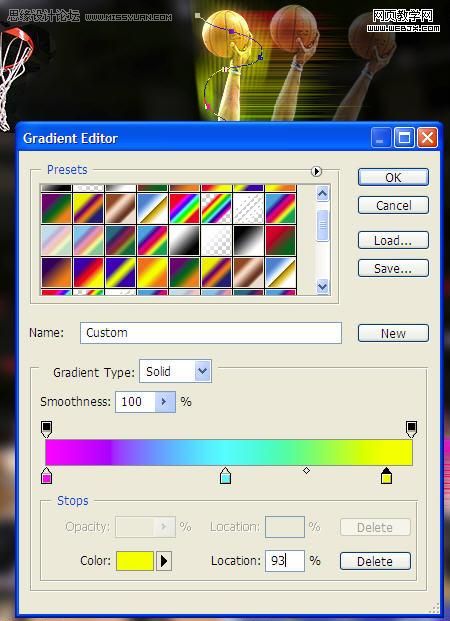The image size is (450, 621).
Task: Select the red to green gradient preset
Action: point(280,240)
